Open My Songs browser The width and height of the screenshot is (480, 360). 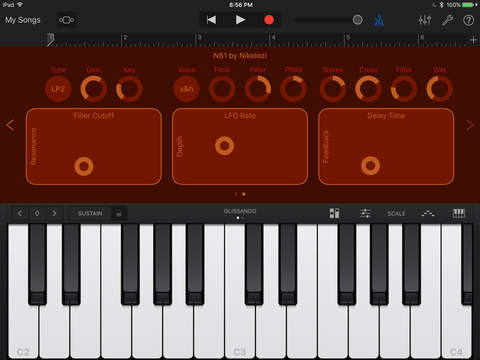23,20
